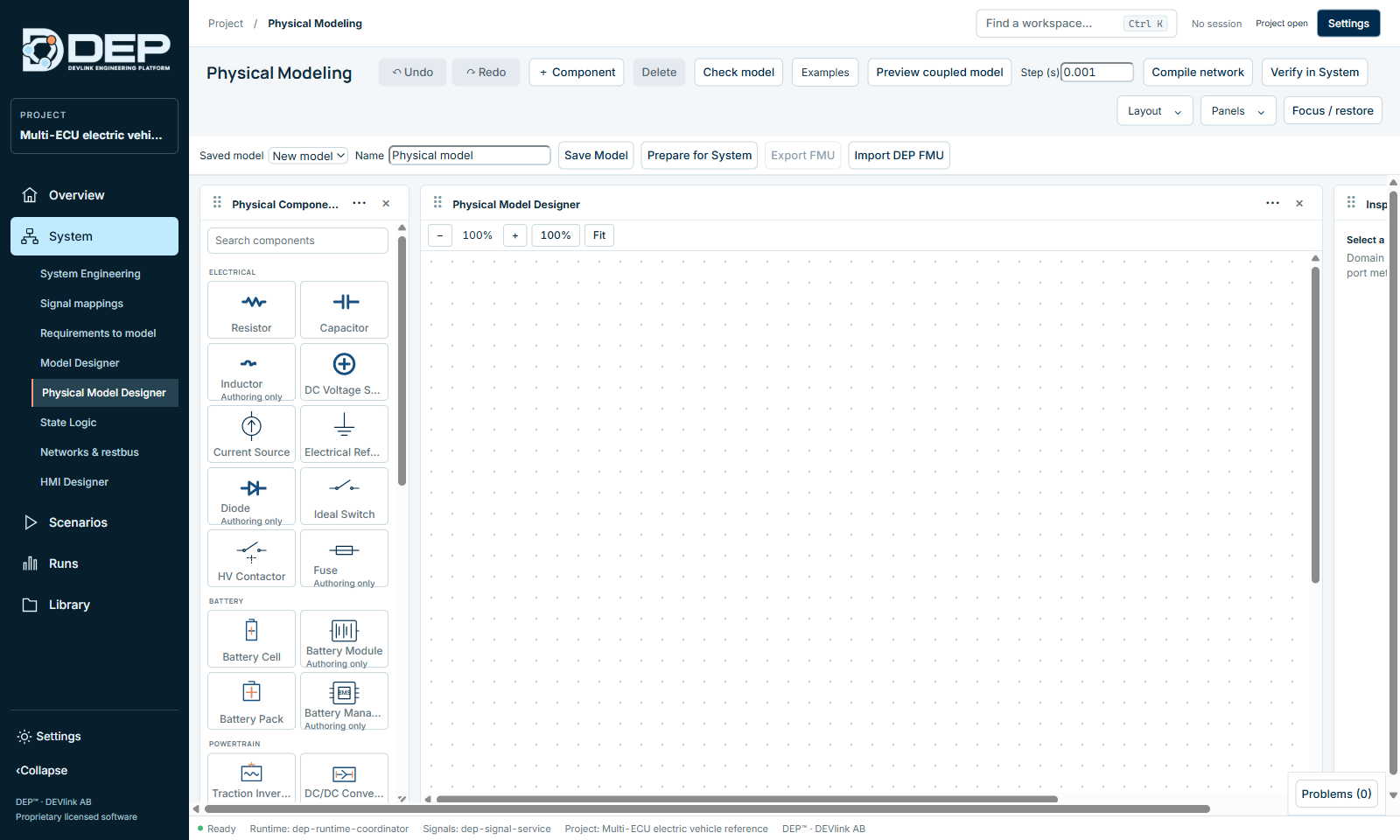This screenshot has width=1400, height=840.
Task: Click the Step (s) value field
Action: coord(1097,73)
